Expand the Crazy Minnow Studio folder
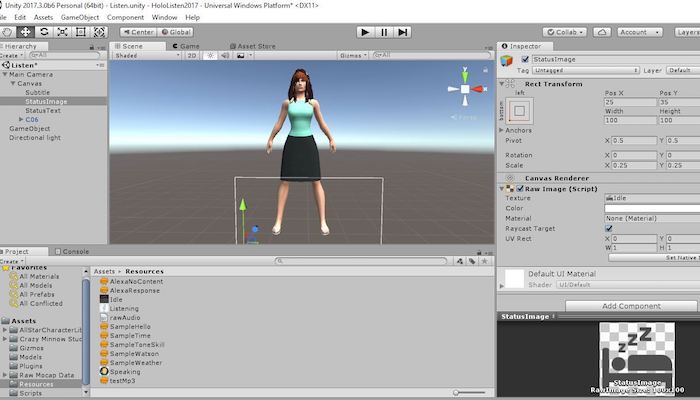The width and height of the screenshot is (700, 400). tap(5, 339)
